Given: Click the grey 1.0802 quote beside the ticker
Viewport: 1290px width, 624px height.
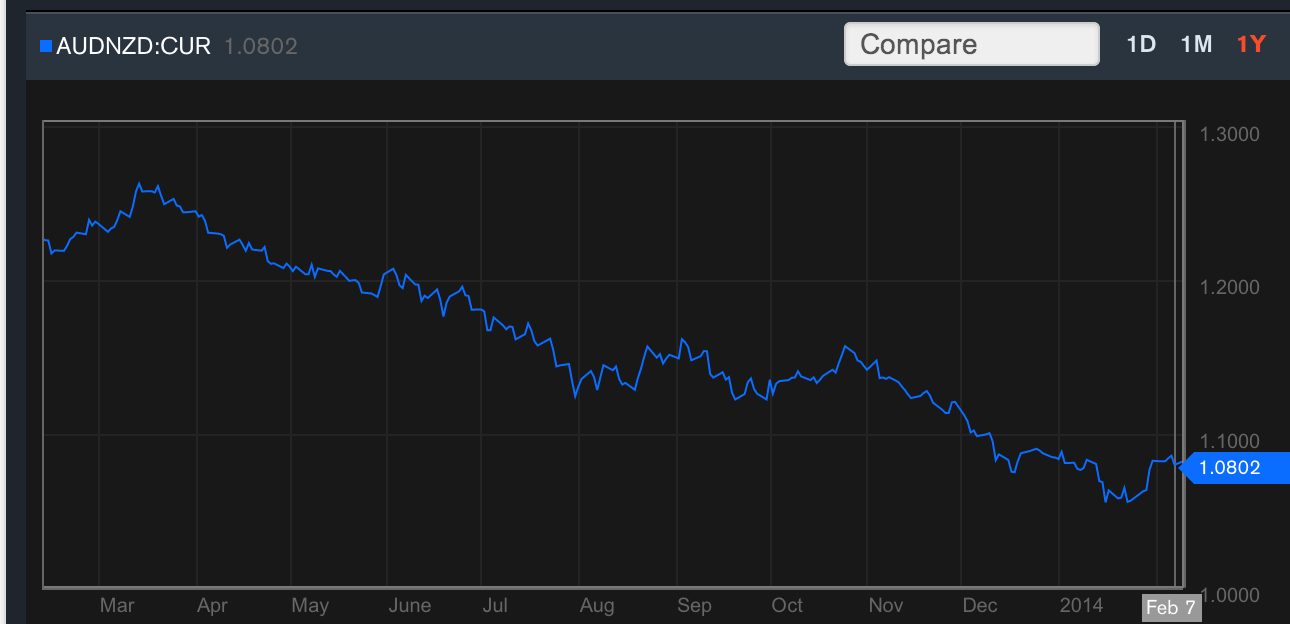Looking at the screenshot, I should click(260, 46).
